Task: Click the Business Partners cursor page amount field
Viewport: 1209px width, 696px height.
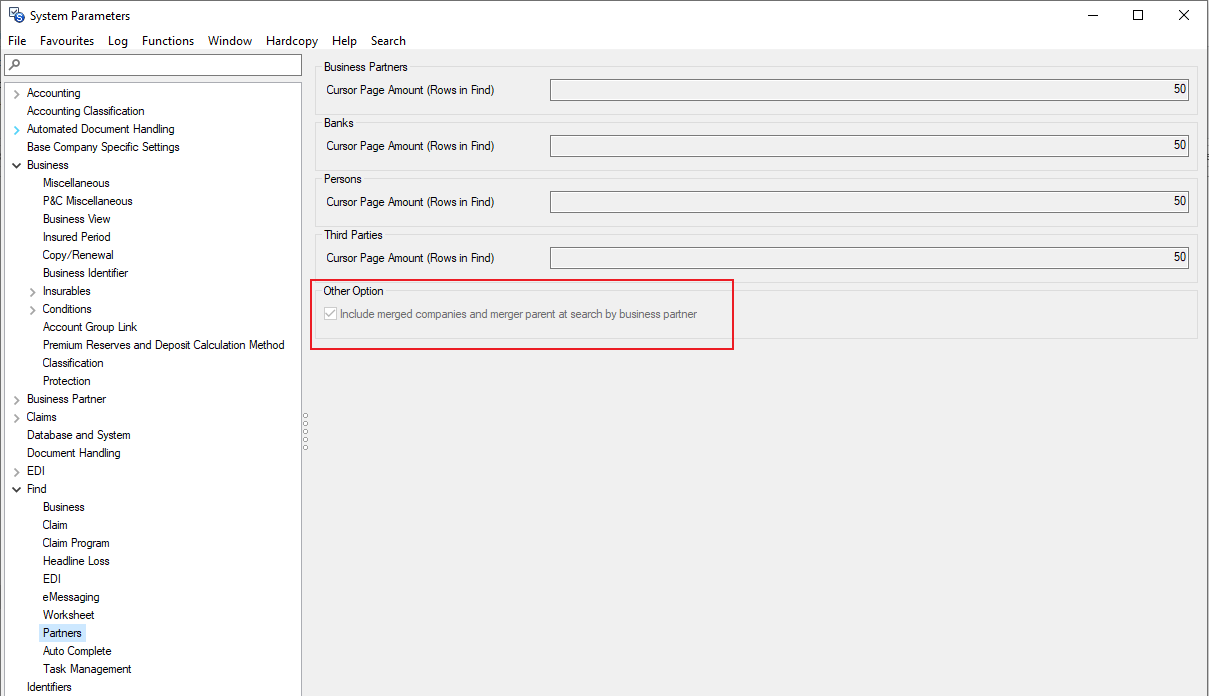Action: (x=868, y=90)
